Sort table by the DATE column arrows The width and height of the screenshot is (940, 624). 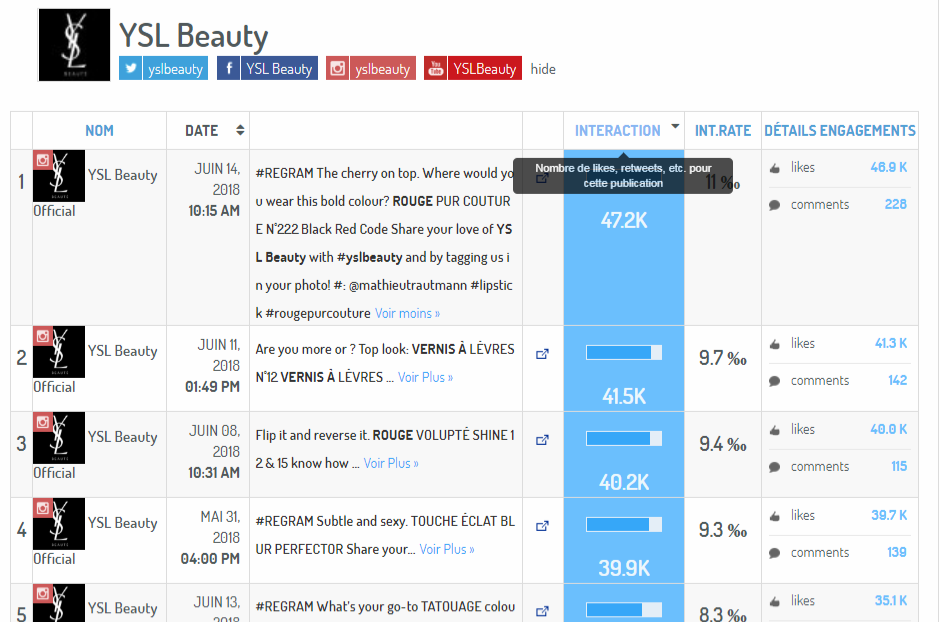(x=240, y=130)
